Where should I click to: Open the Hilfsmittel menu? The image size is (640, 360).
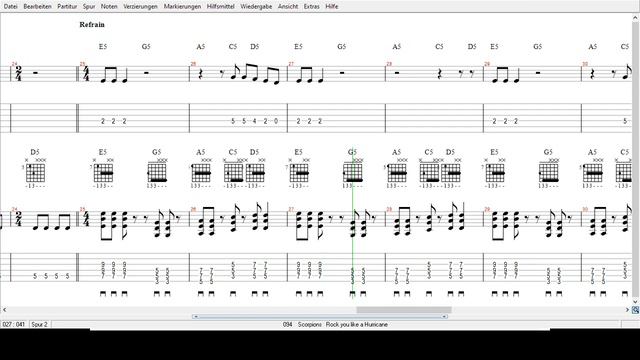pos(221,7)
